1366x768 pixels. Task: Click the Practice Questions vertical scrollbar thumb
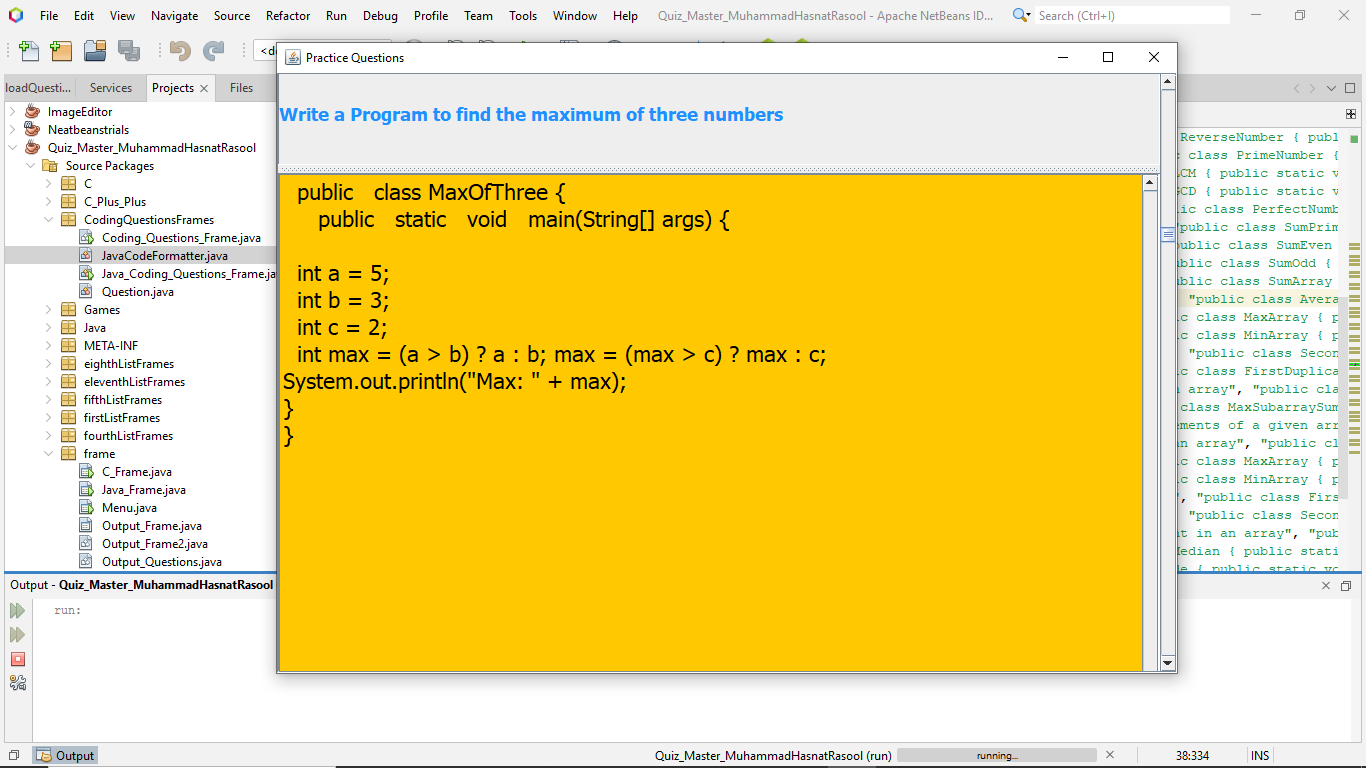point(1168,235)
